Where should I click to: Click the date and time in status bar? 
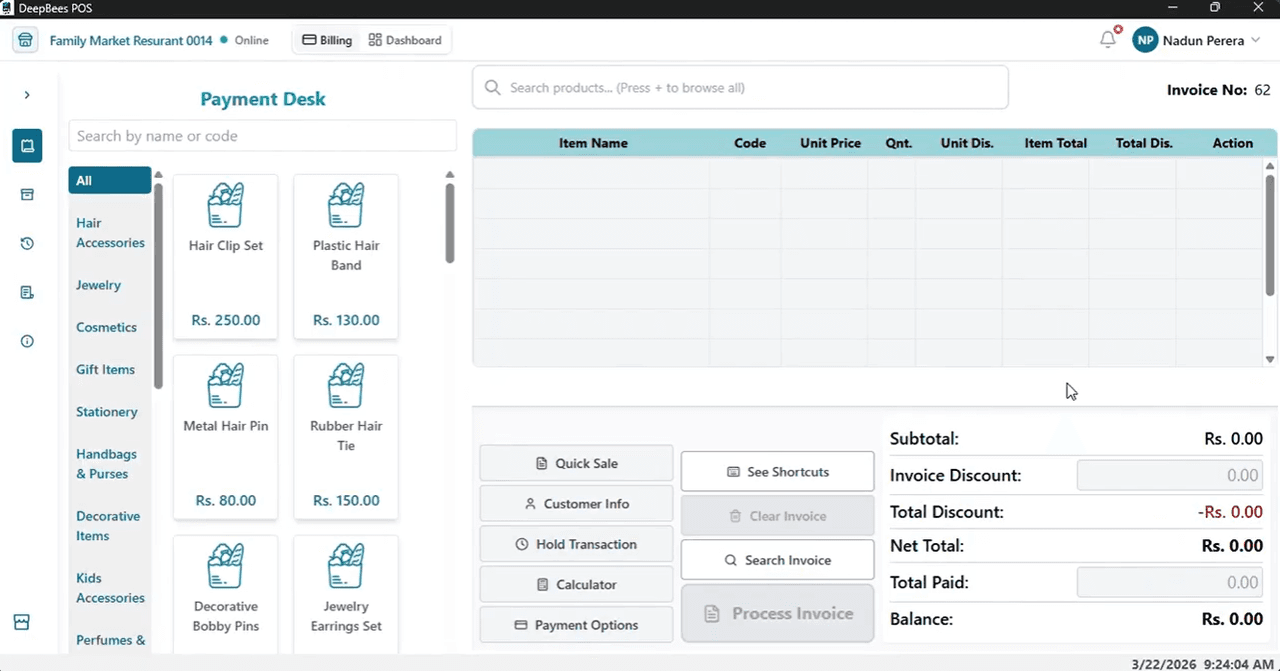1201,664
